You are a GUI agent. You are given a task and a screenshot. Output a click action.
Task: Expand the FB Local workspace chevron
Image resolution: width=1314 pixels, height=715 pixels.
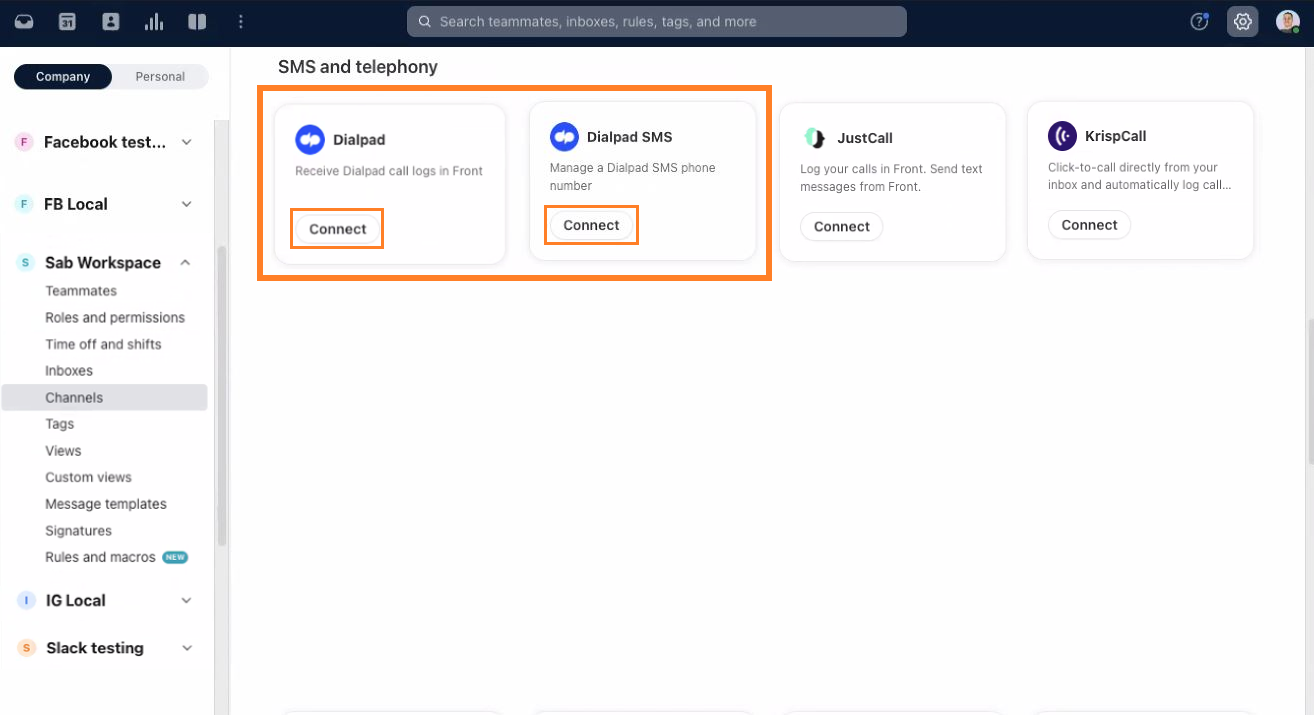[x=187, y=205]
